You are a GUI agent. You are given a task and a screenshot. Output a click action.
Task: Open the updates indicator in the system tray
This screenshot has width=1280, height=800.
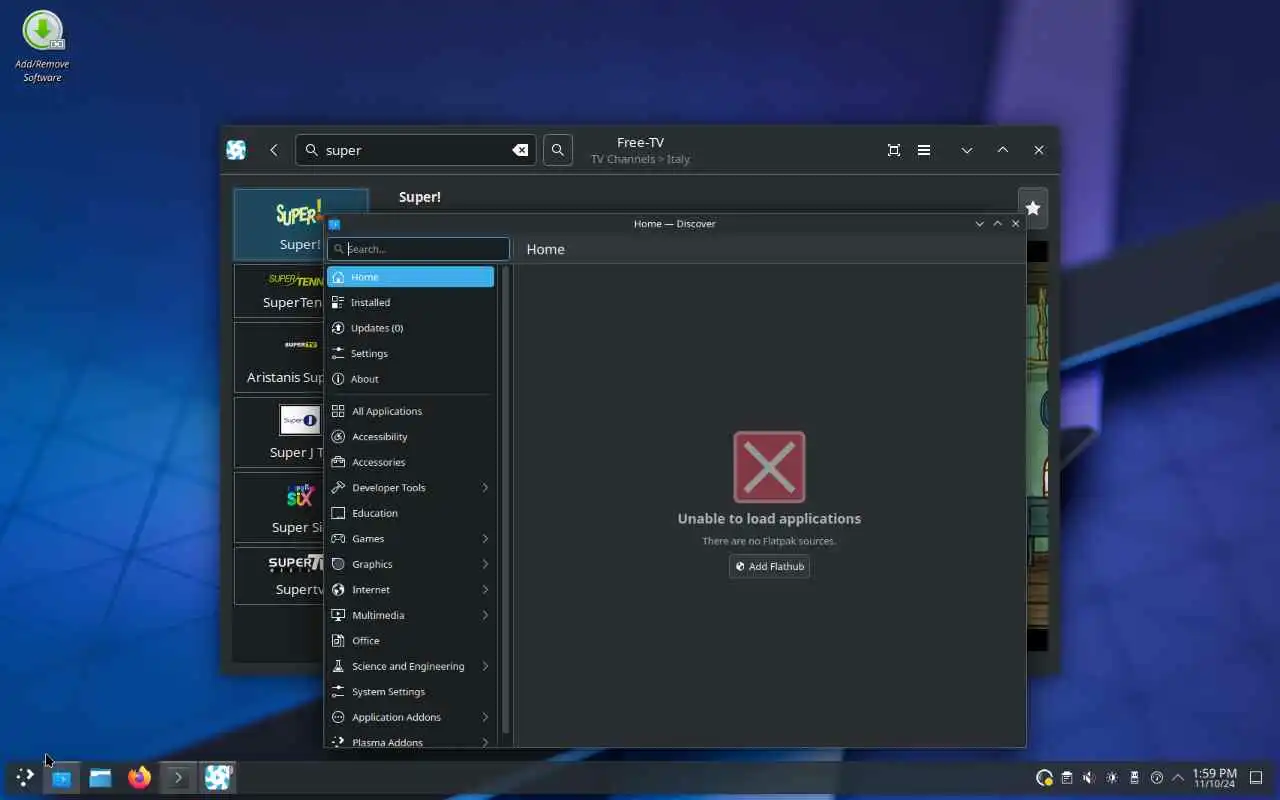coord(1044,778)
